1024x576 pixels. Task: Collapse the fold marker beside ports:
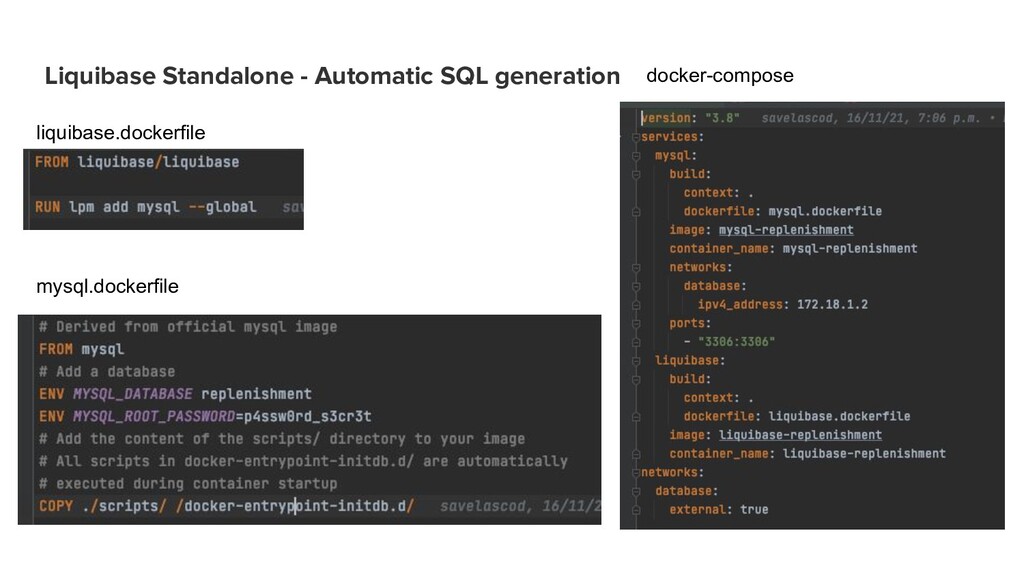pyautogui.click(x=635, y=323)
